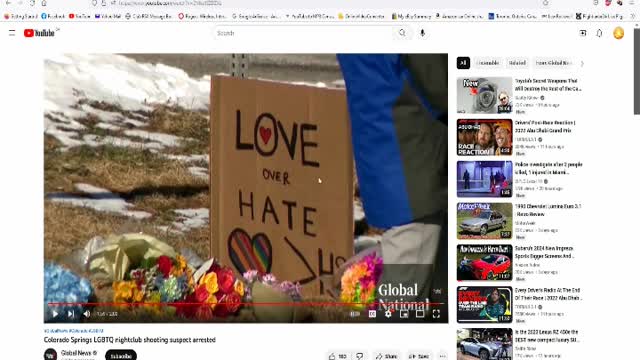Go back with browser back arrow
The height and width of the screenshot is (360, 640).
[8, 3]
